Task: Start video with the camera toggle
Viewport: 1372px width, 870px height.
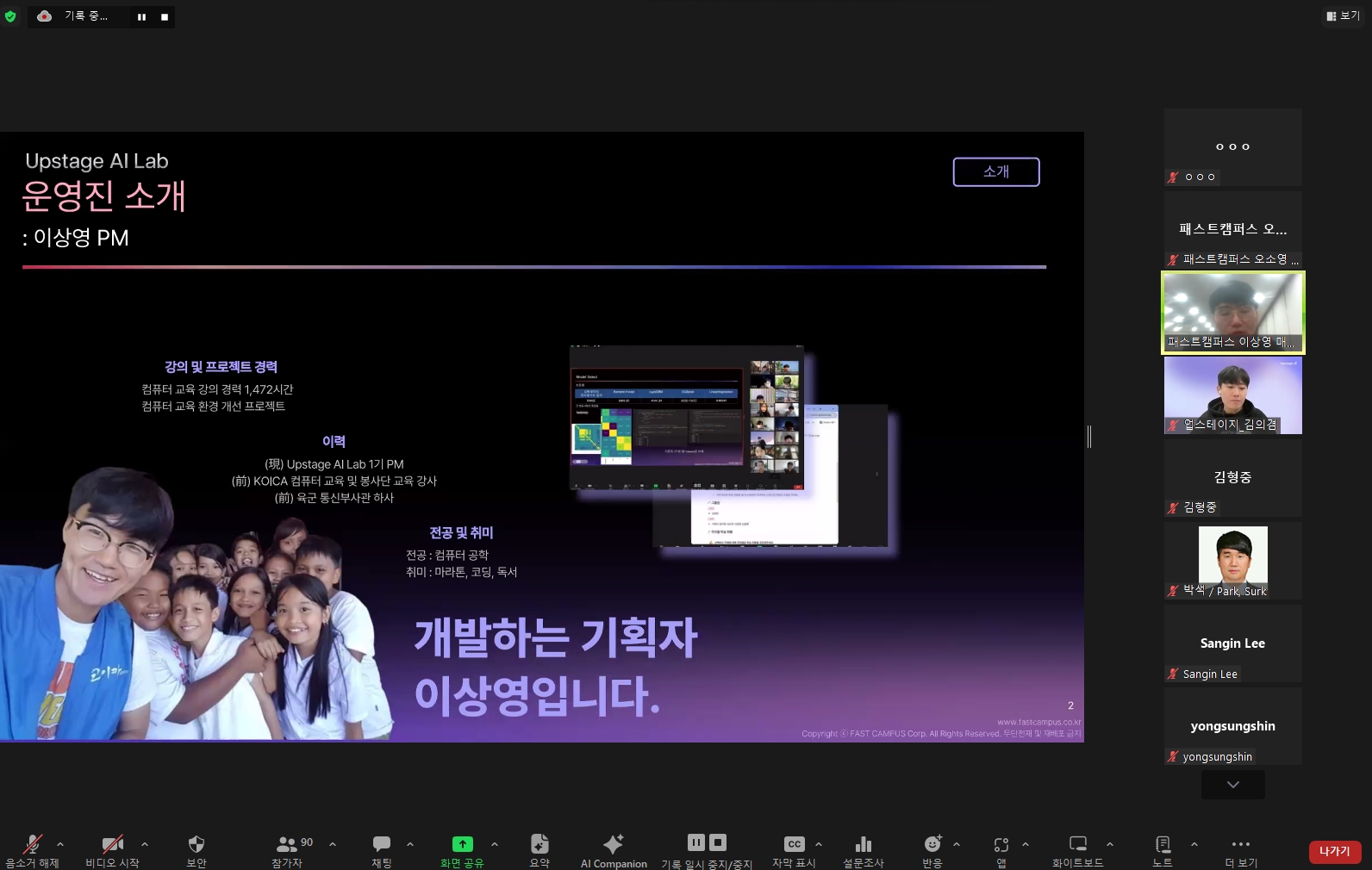Action: tap(112, 844)
